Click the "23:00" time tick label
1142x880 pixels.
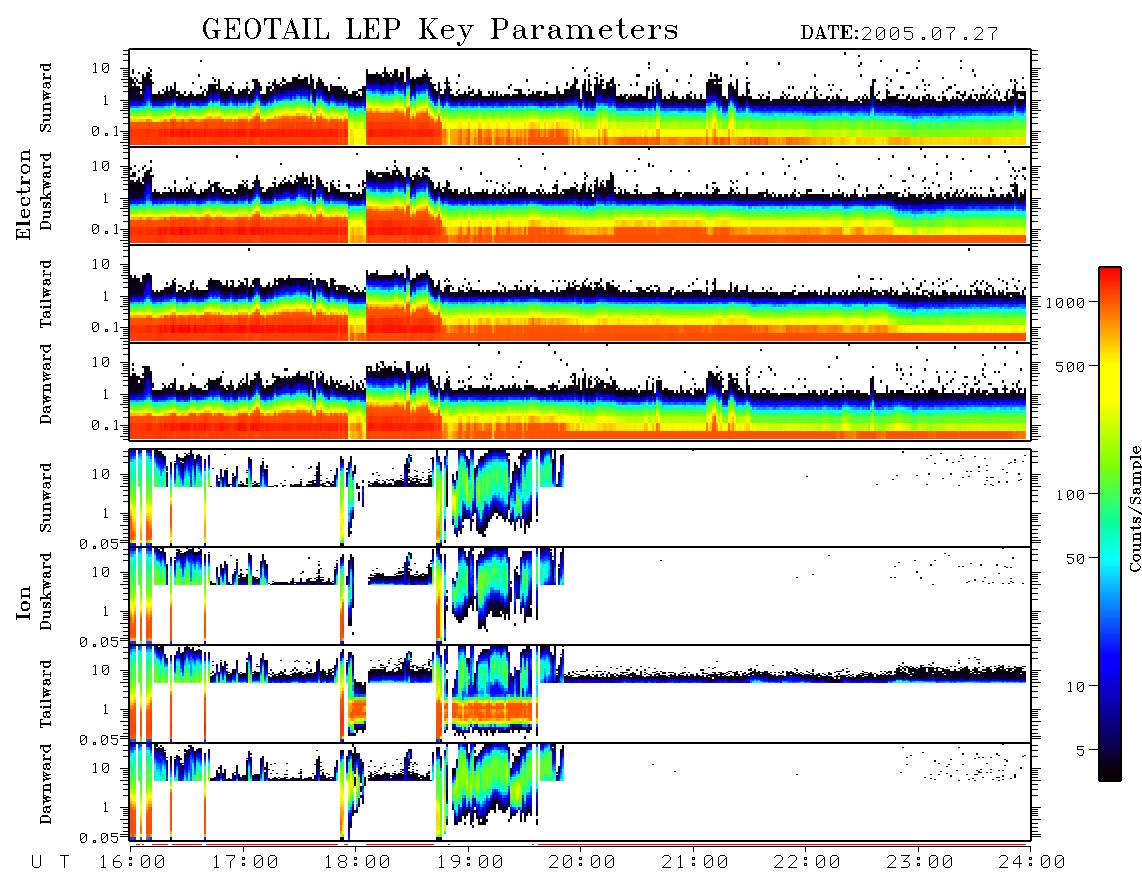(x=921, y=862)
